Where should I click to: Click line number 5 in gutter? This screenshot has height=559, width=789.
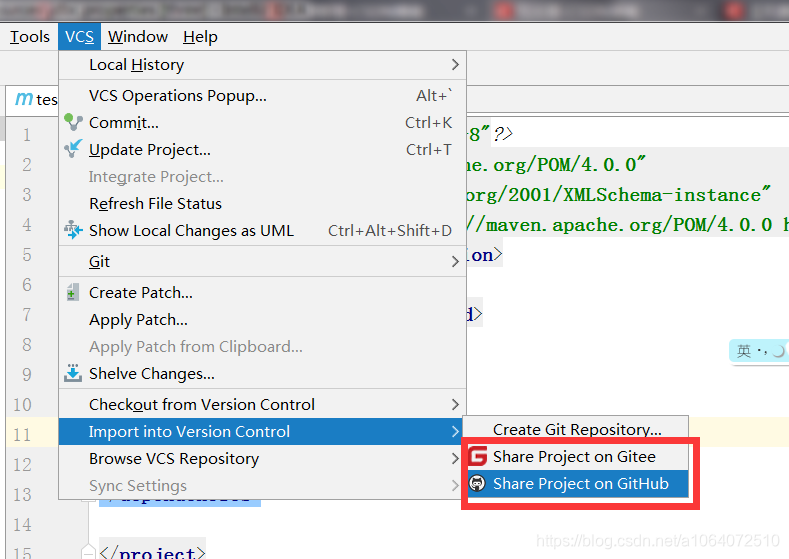(27, 255)
